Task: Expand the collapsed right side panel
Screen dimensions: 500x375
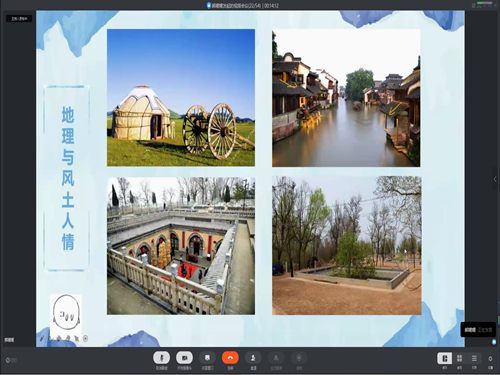Action: [495, 179]
